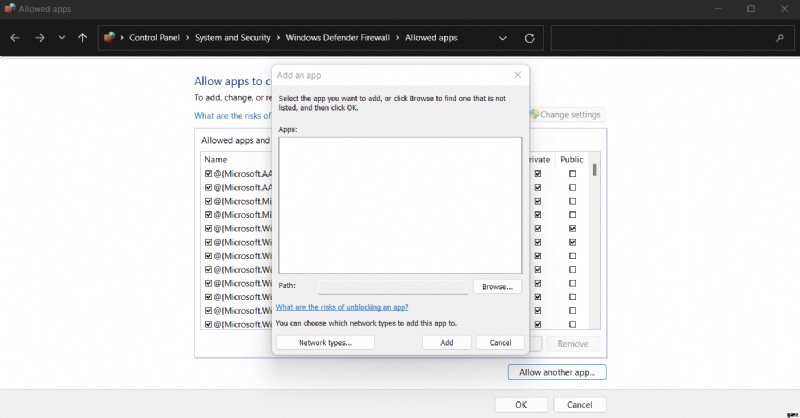The image size is (800, 418).
Task: Open System and Security breadcrumb
Action: click(233, 38)
